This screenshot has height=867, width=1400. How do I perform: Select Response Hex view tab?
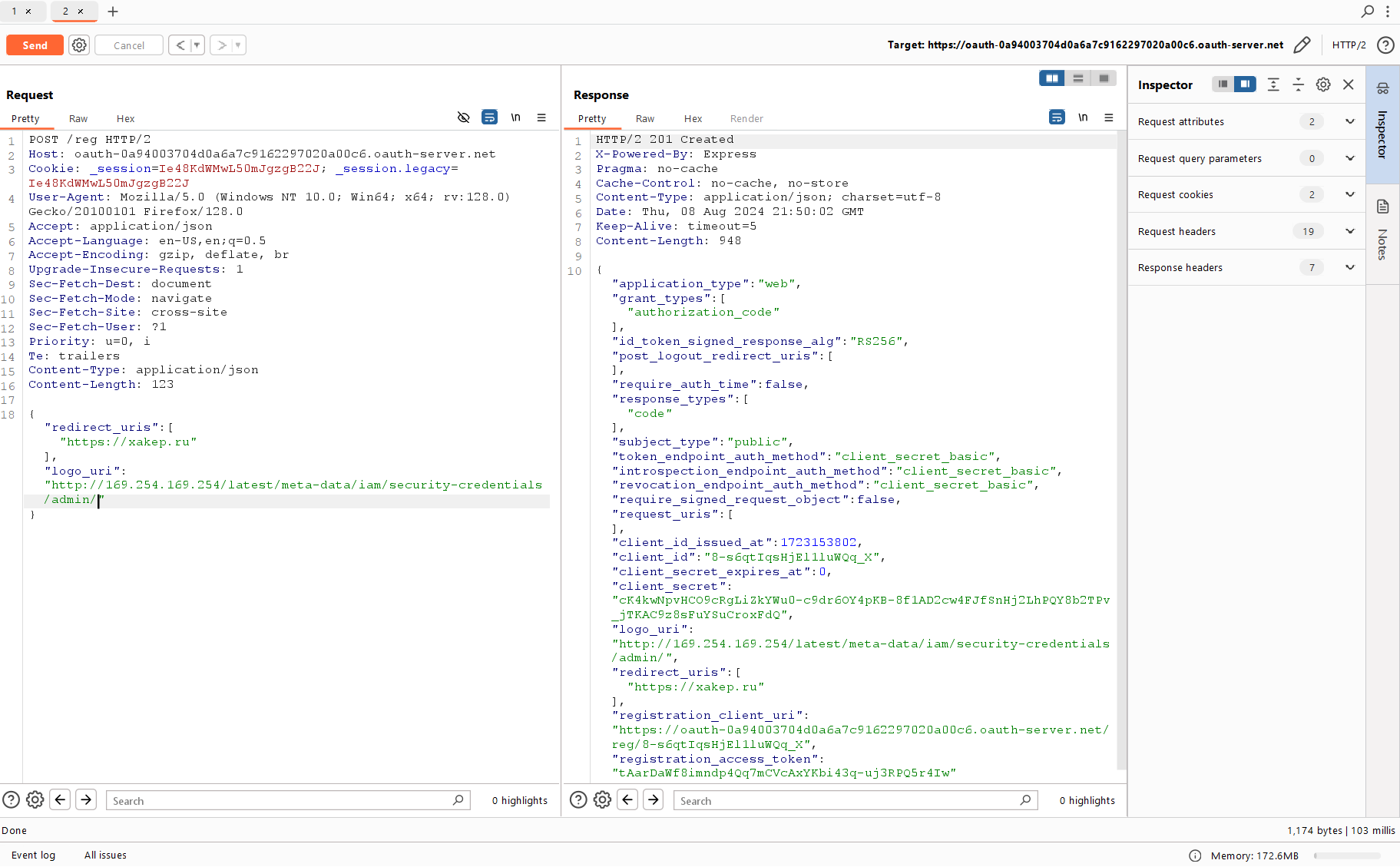click(x=693, y=119)
